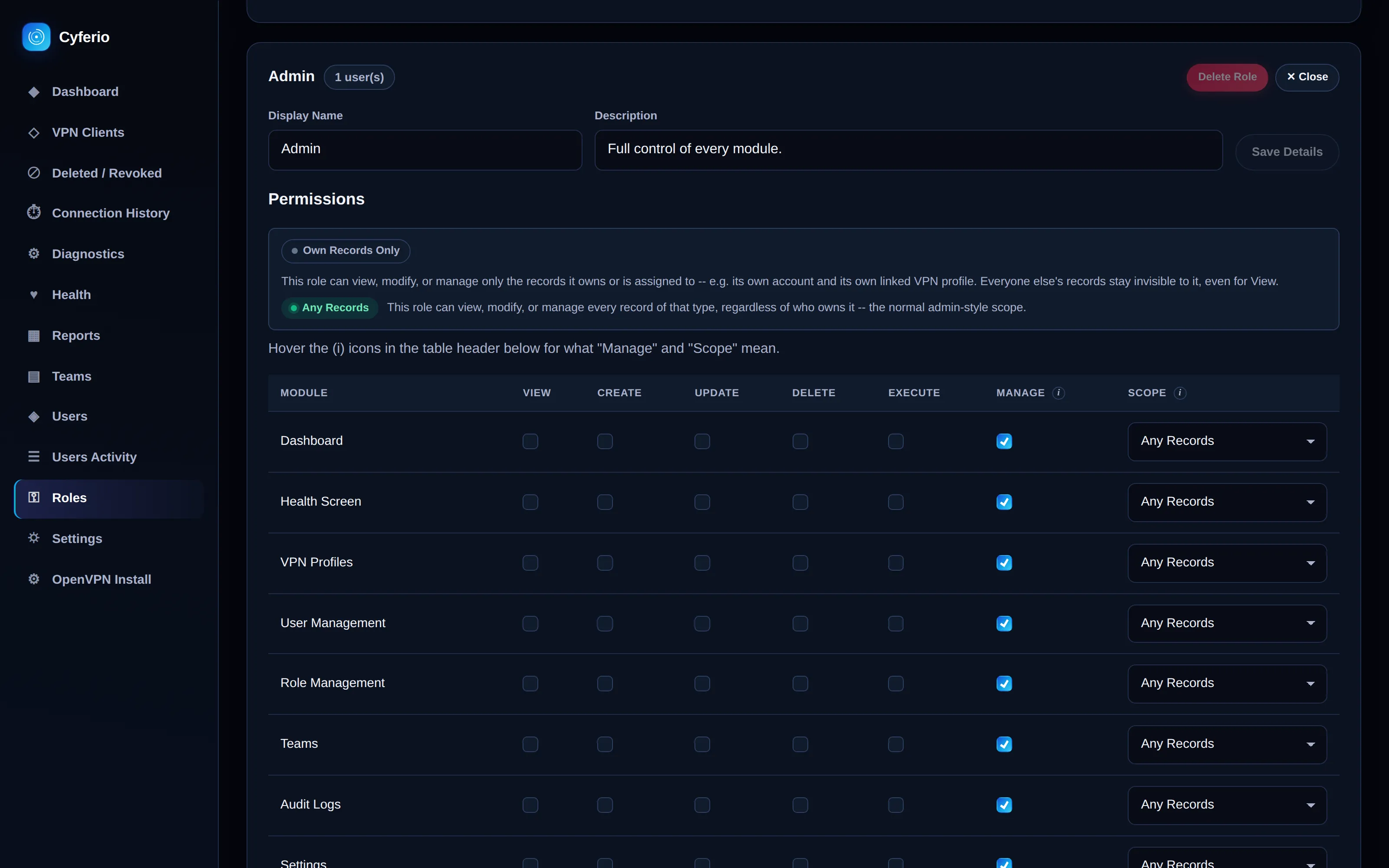Click the Health heart icon
The height and width of the screenshot is (868, 1389).
point(34,295)
